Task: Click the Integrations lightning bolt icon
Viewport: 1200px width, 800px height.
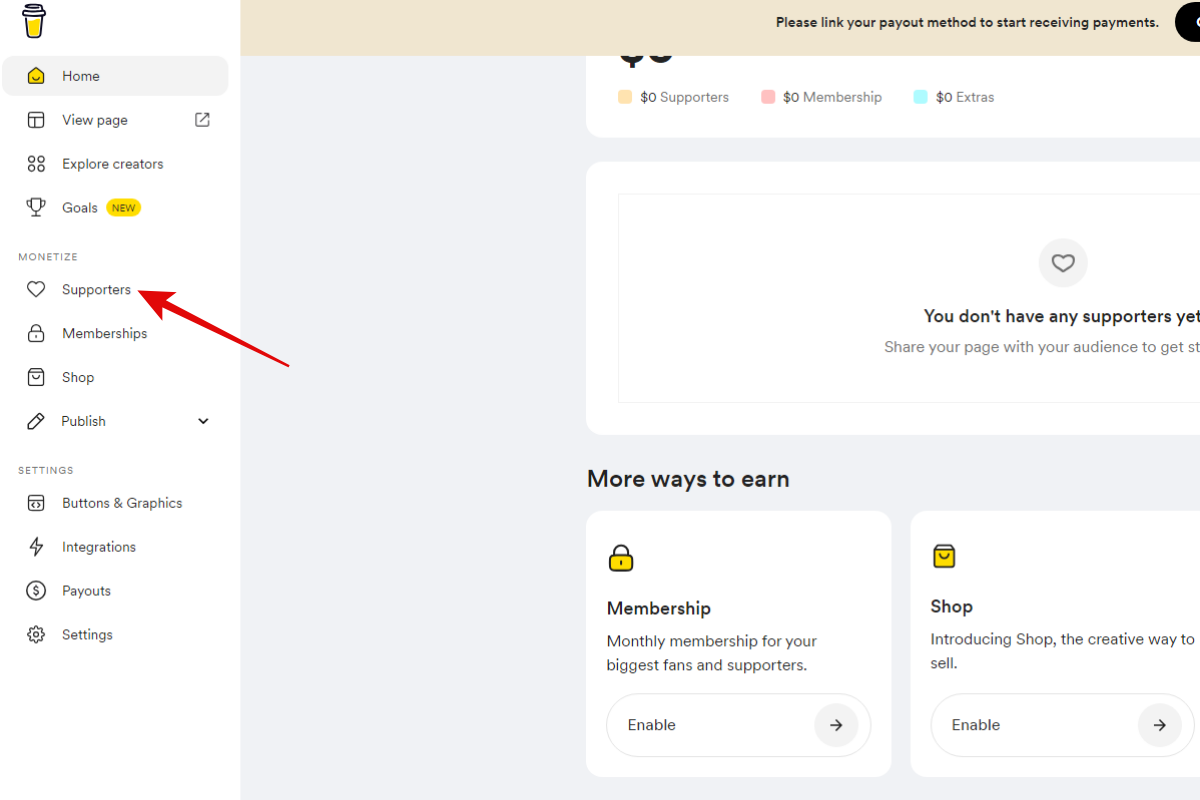Action: (36, 547)
